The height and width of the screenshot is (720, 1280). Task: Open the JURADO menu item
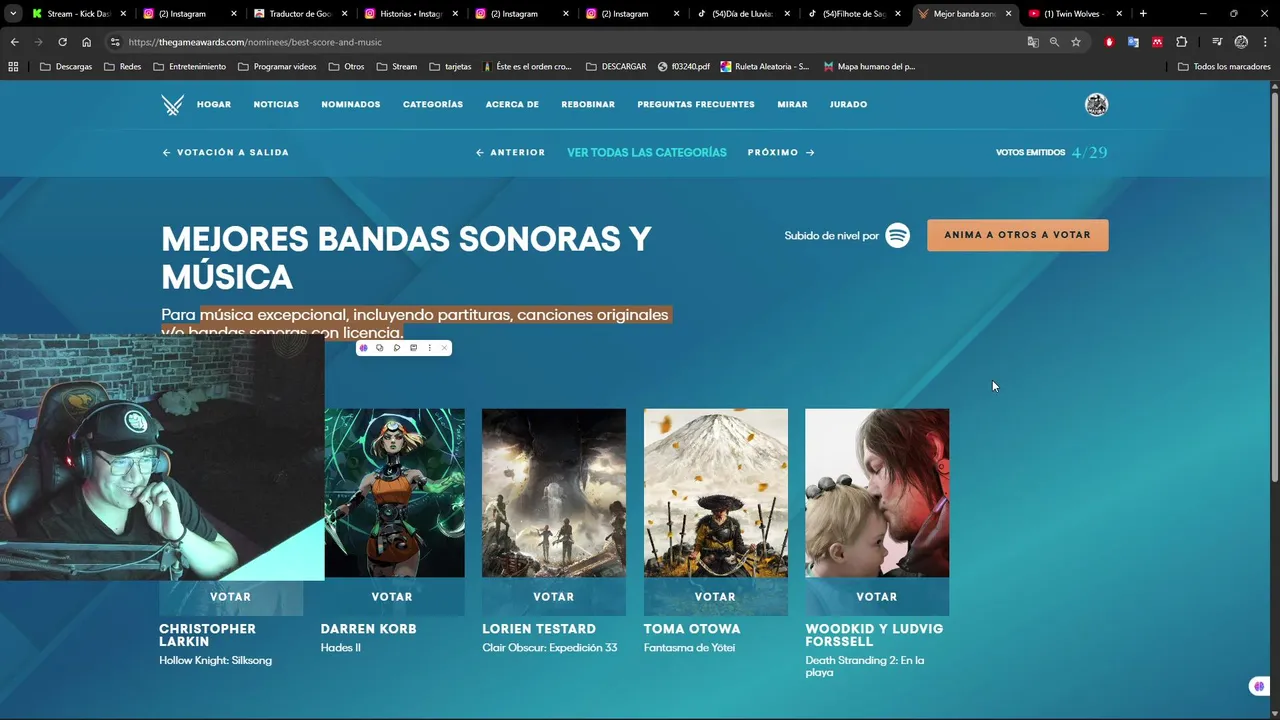tap(848, 105)
